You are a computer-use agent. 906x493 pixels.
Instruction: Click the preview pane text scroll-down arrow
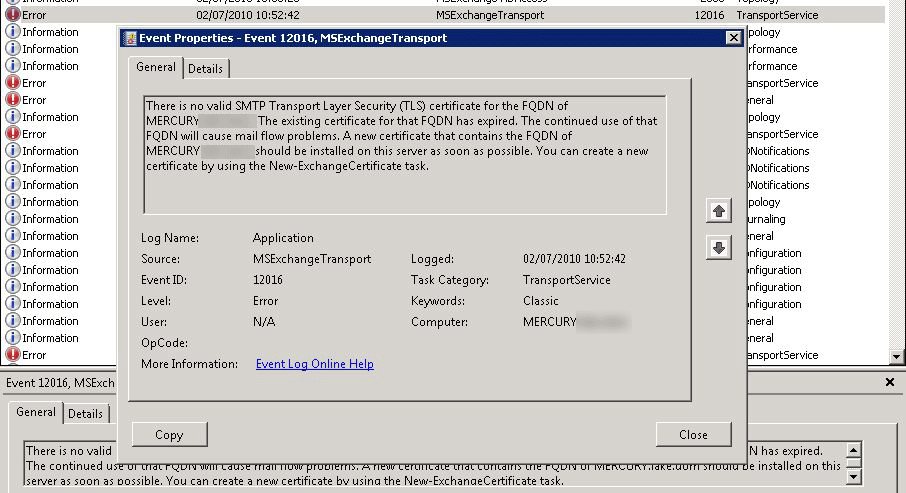(x=853, y=477)
